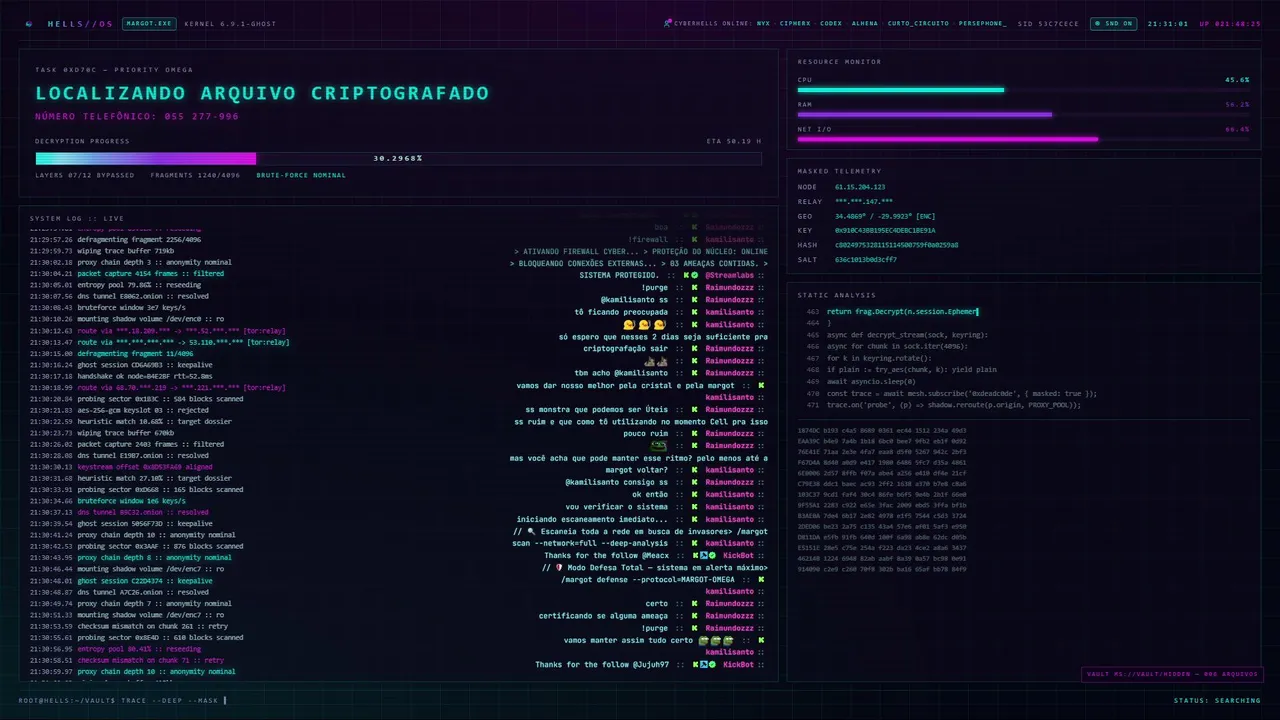Open the VAULT MS://VAULT/HIDDEN button
This screenshot has width=1280, height=720.
(x=1171, y=674)
